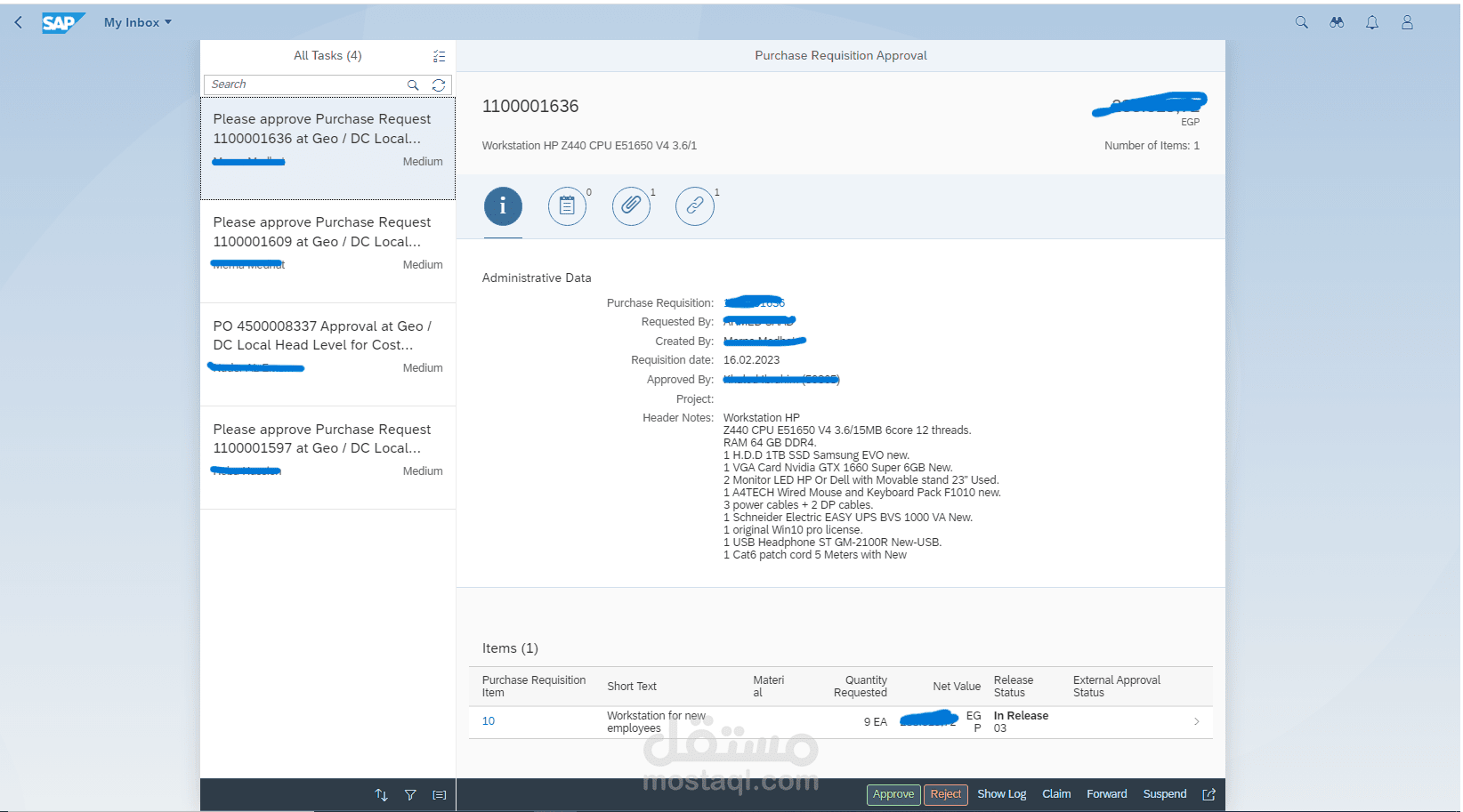1463x812 pixels.
Task: Click the "Items (1)" section heading
Action: pyautogui.click(x=510, y=648)
